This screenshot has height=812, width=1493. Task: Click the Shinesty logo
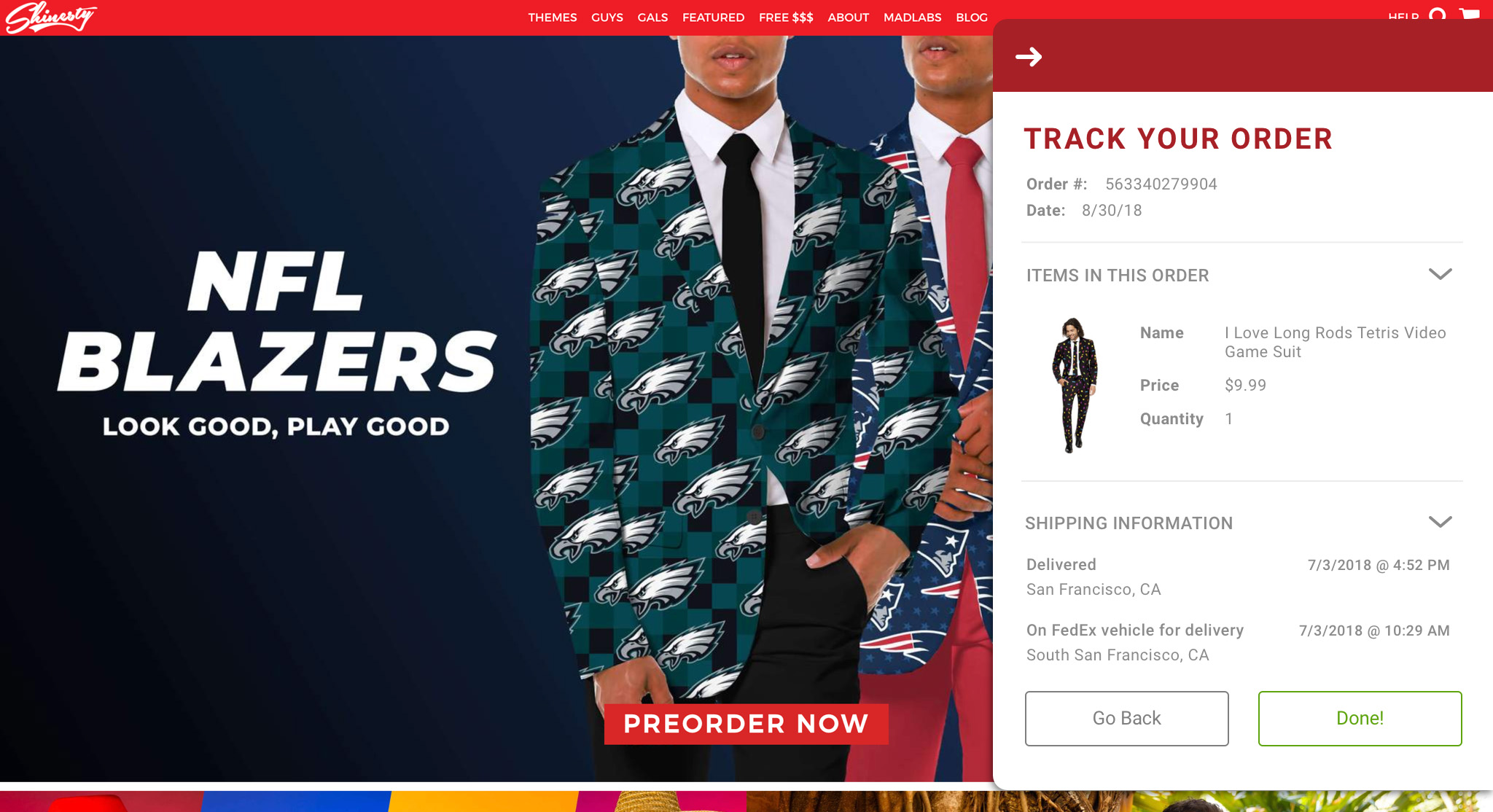coord(51,17)
